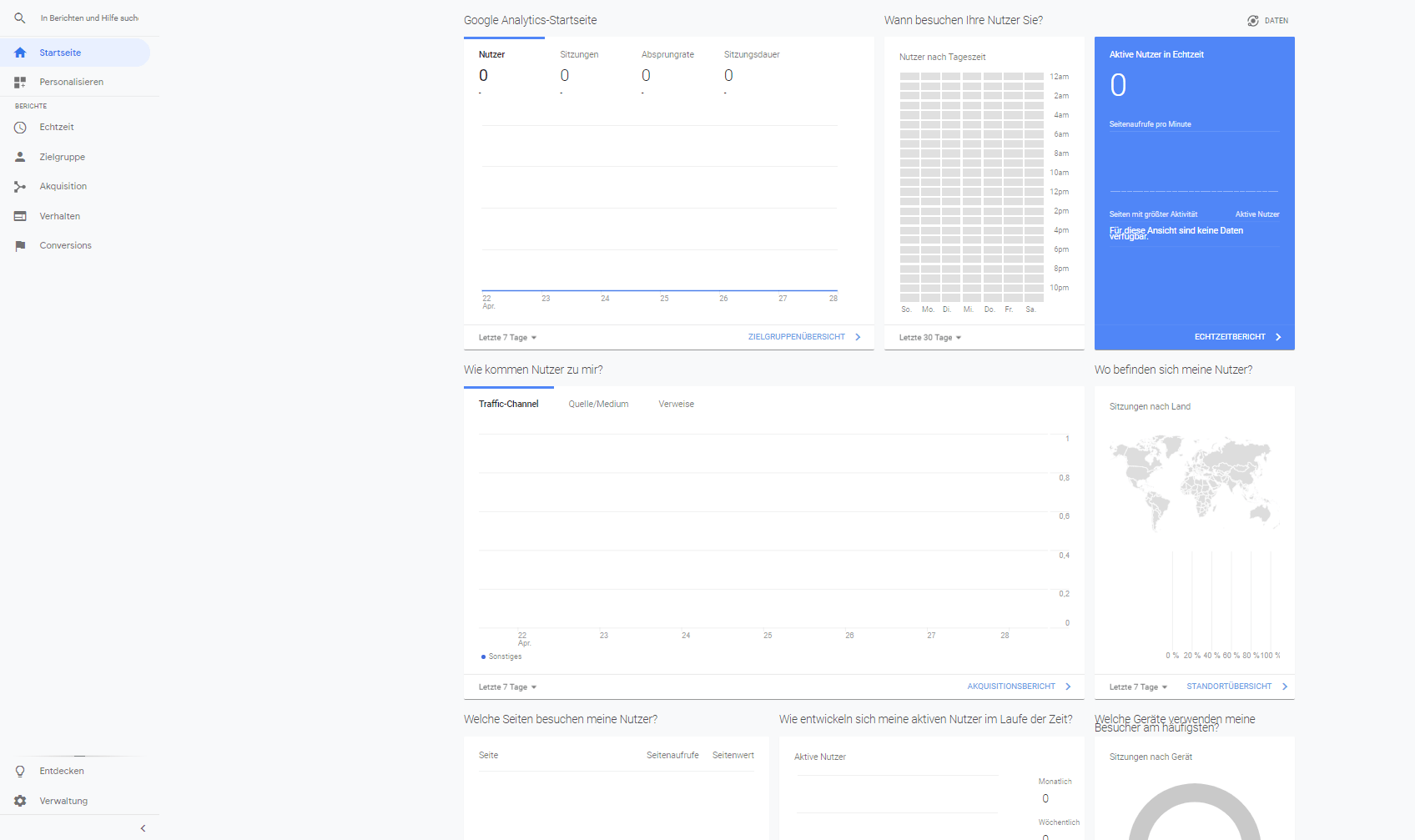This screenshot has height=840, width=1415.
Task: Expand the Verhalten reports section
Action: tap(75, 216)
